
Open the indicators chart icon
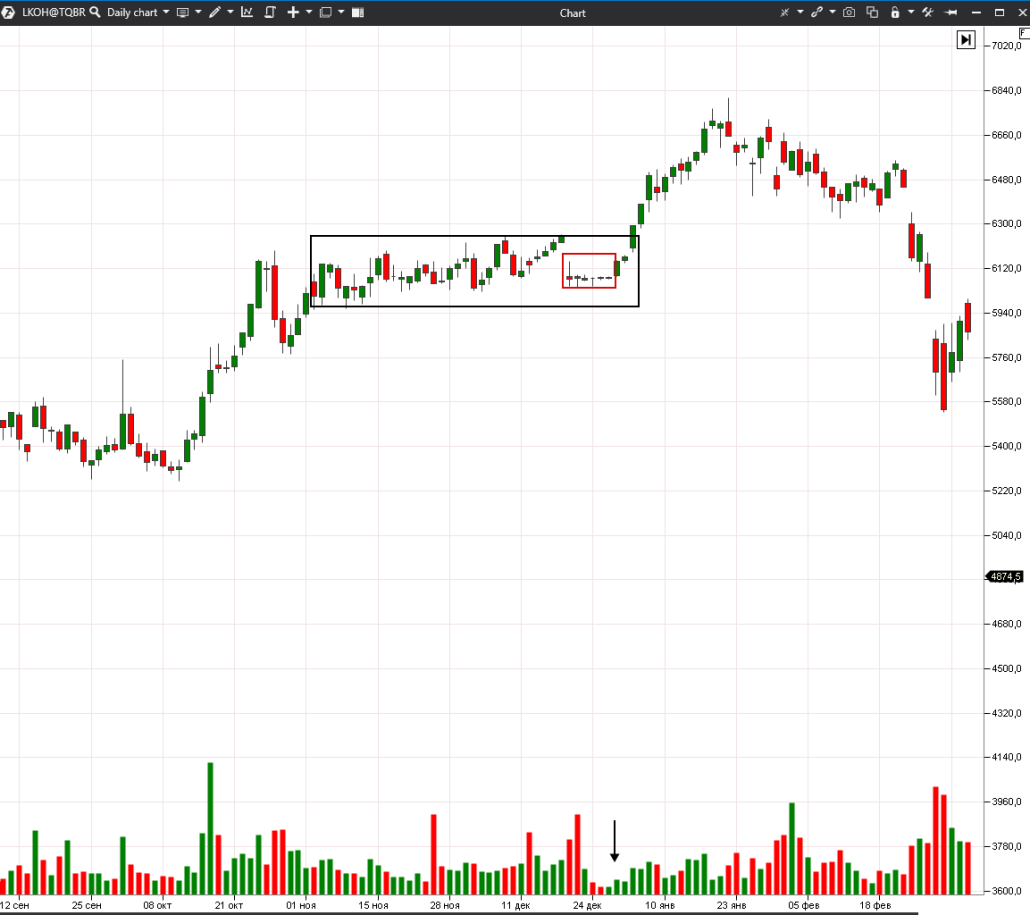[247, 13]
